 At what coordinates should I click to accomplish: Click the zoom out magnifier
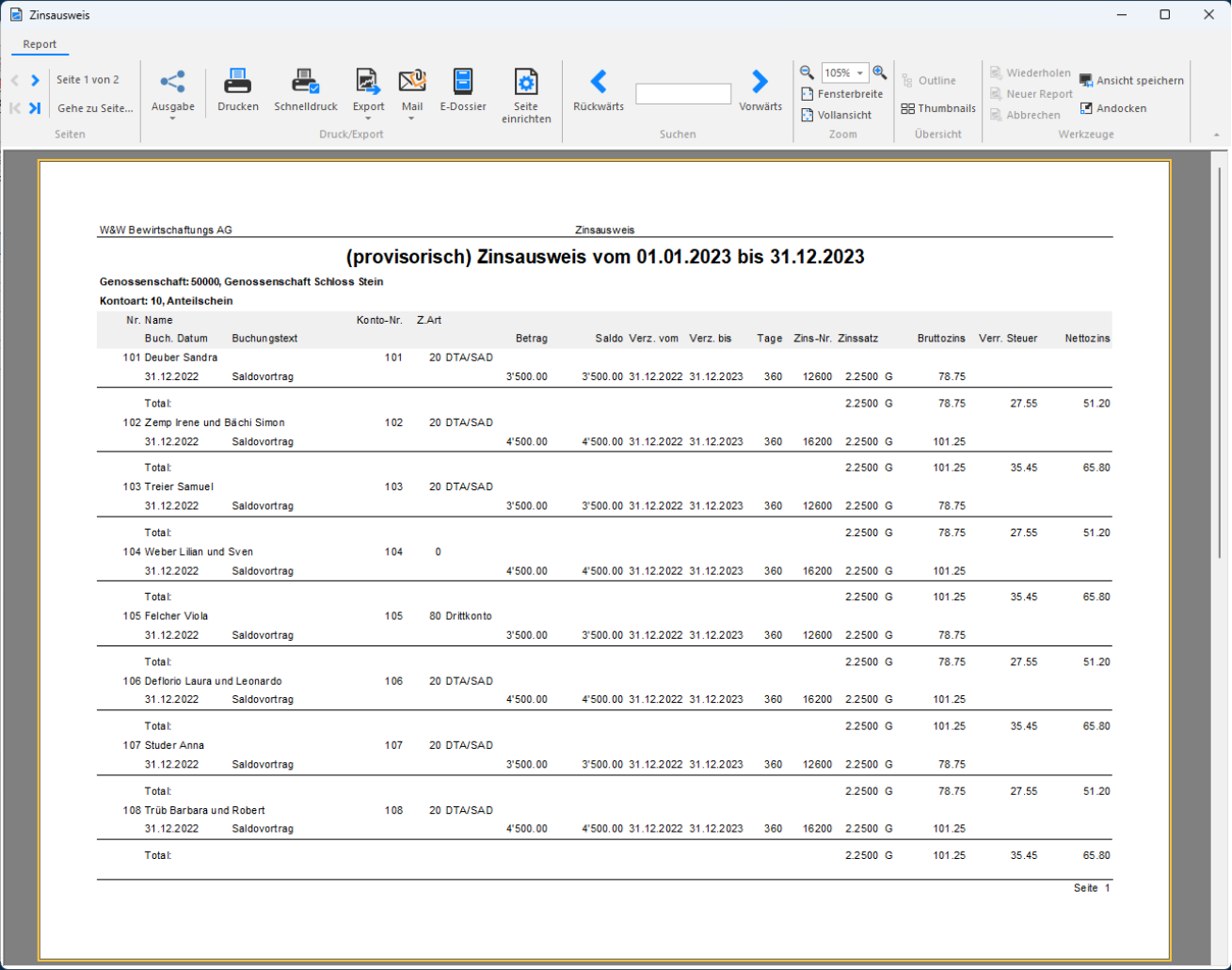(x=807, y=72)
